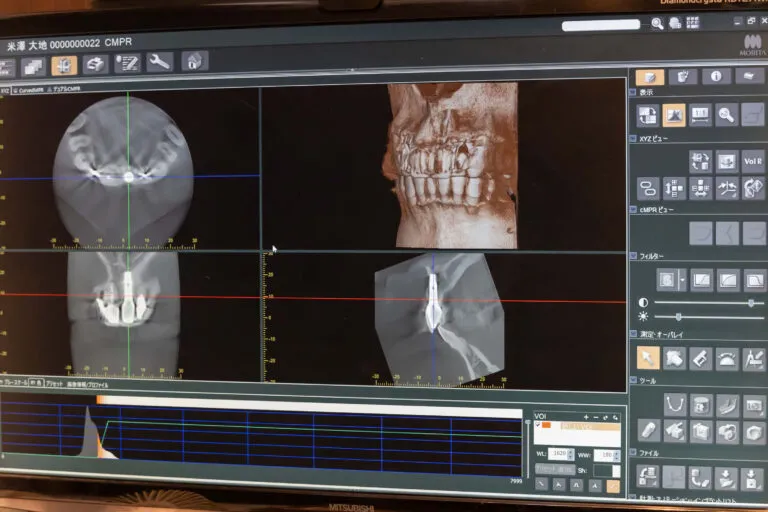Click the WL value input field
The height and width of the screenshot is (512, 768).
[562, 454]
